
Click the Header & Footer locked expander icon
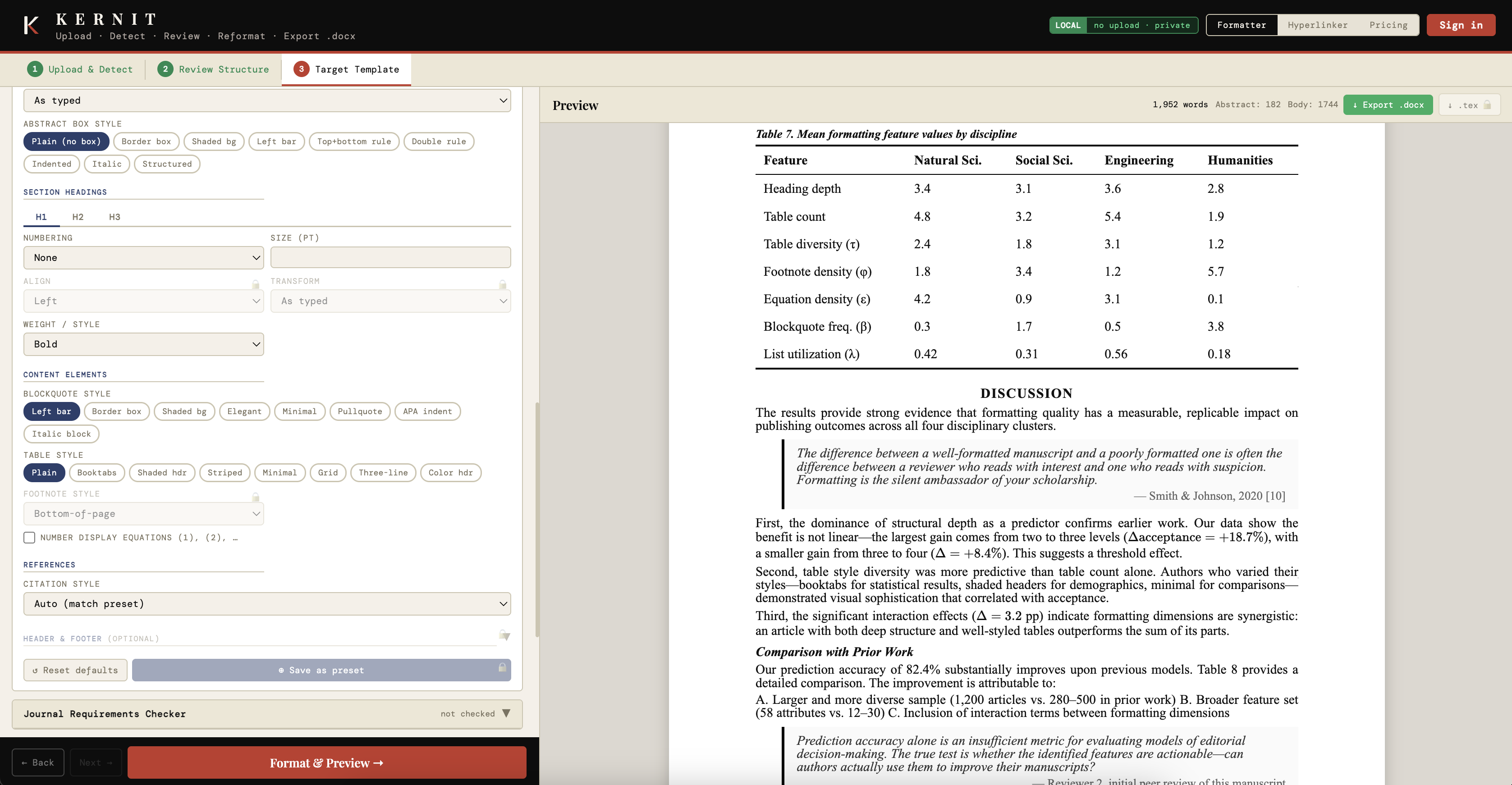click(x=504, y=635)
